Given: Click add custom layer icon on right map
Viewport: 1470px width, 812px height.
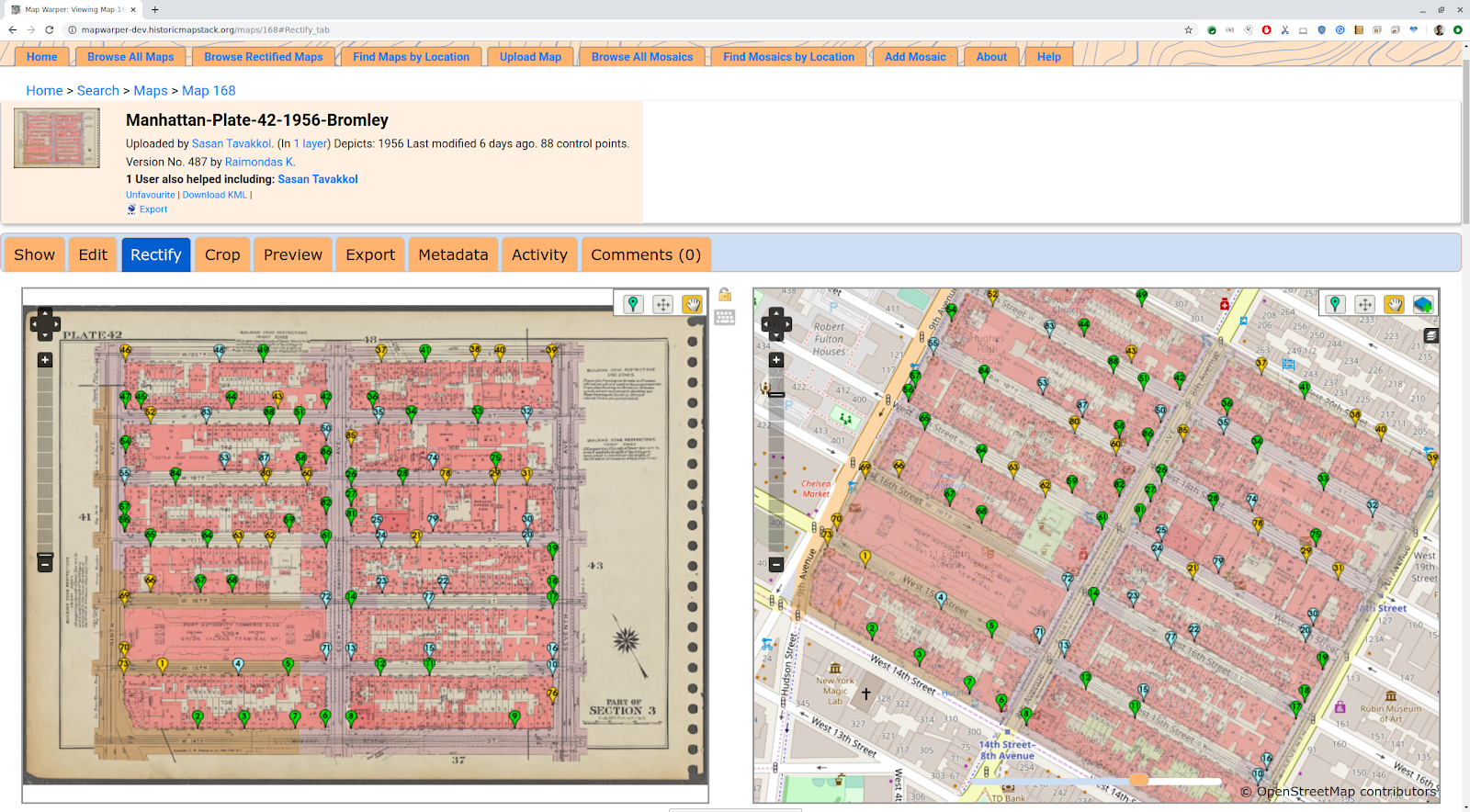Looking at the screenshot, I should click(x=1423, y=304).
